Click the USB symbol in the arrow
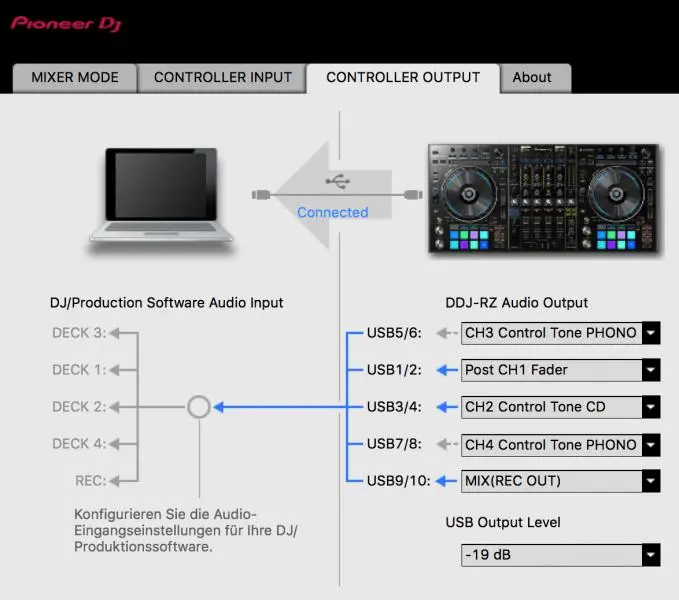Viewport: 679px width, 600px height. pyautogui.click(x=338, y=182)
